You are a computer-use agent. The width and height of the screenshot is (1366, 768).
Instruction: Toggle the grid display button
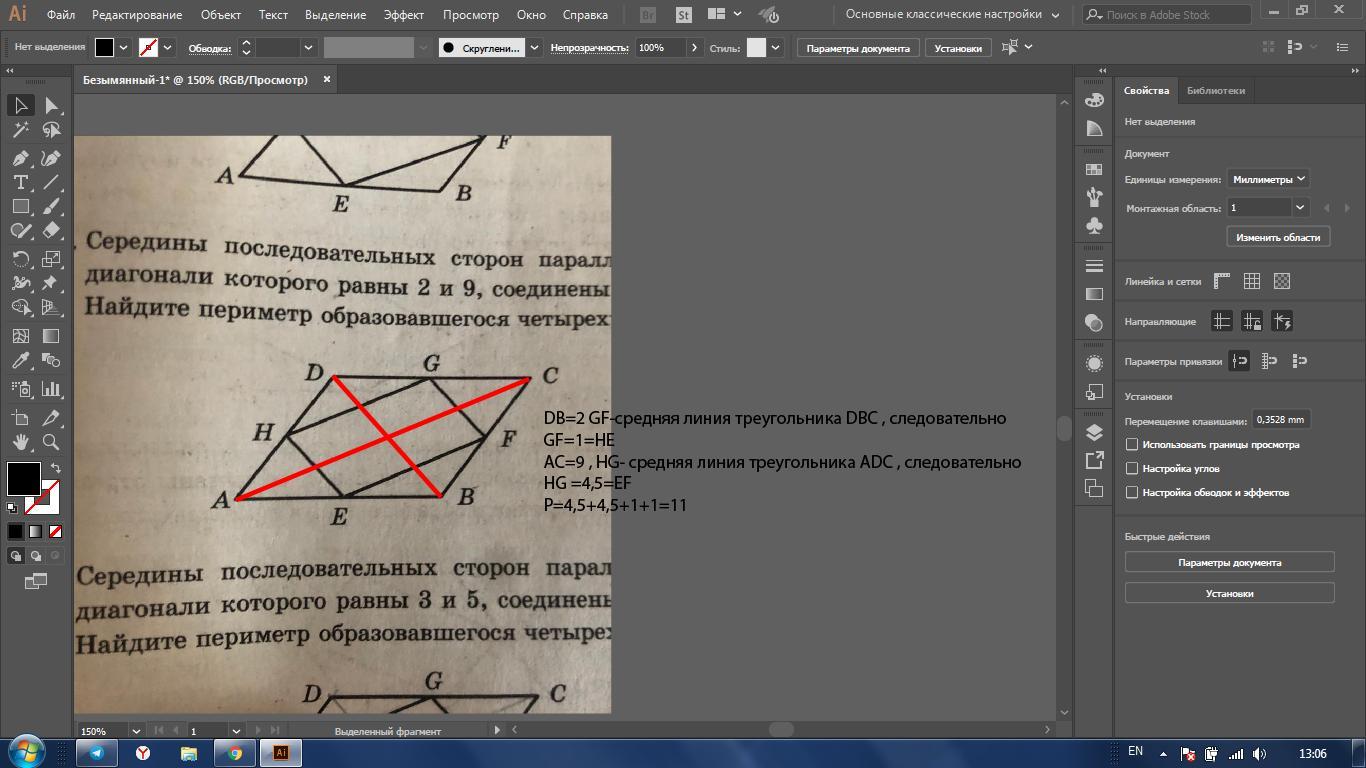point(1252,281)
